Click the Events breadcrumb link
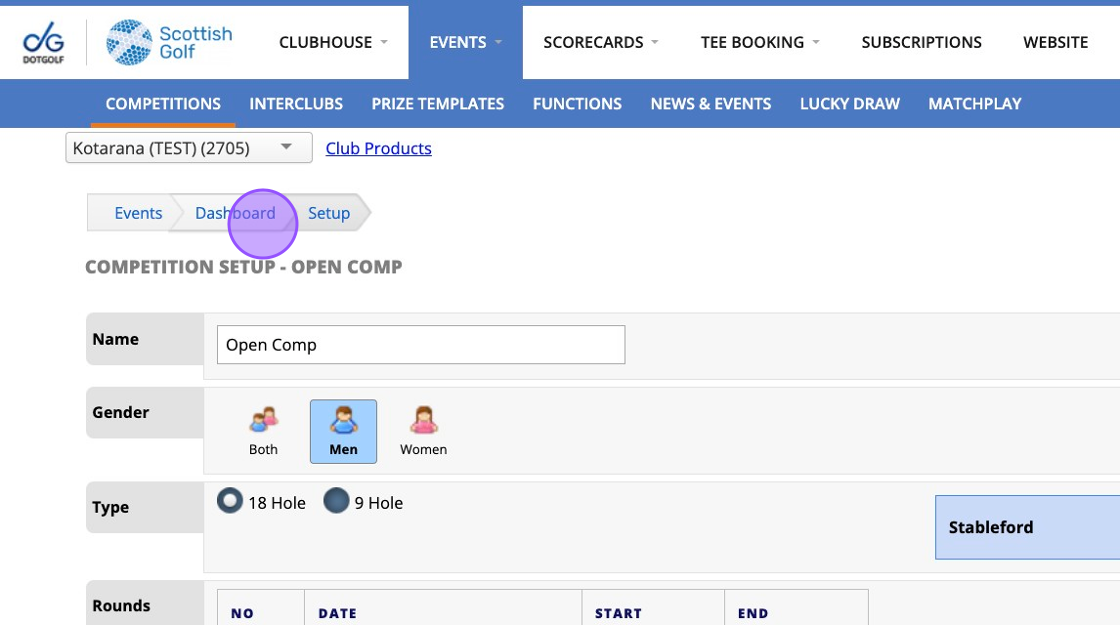This screenshot has height=625, width=1120. [138, 213]
